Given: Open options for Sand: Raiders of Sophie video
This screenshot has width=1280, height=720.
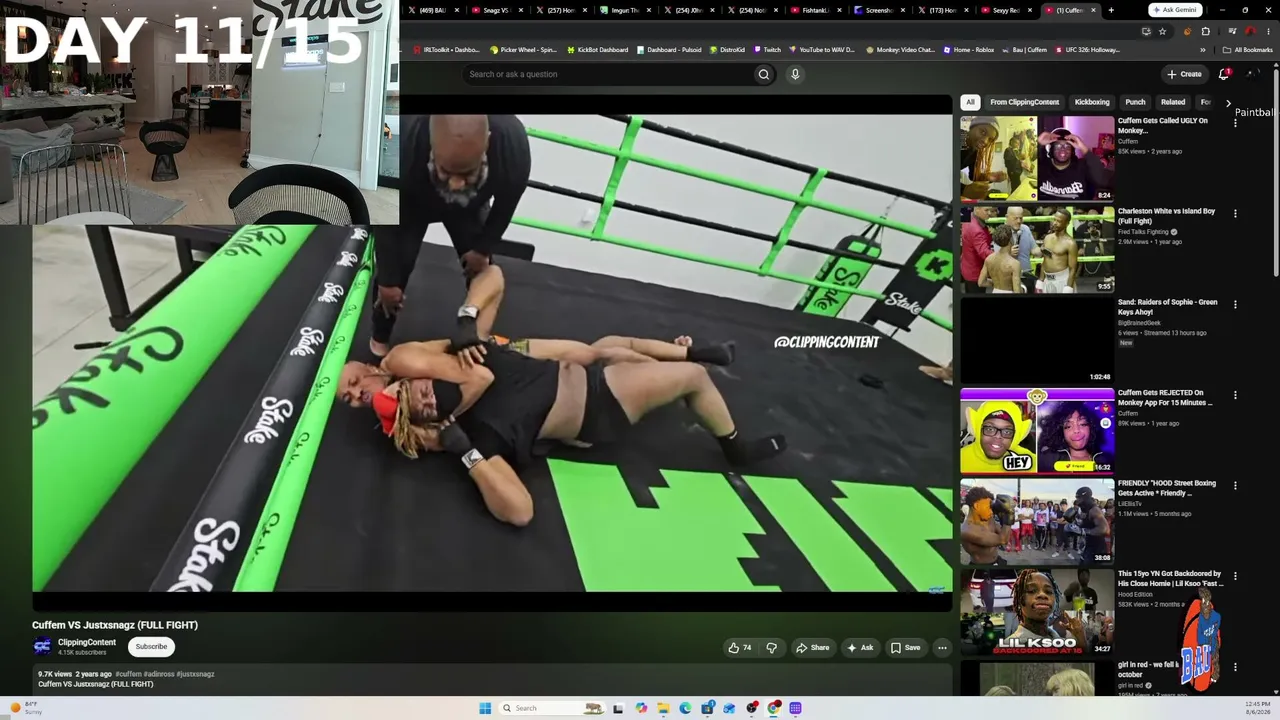Looking at the screenshot, I should pyautogui.click(x=1235, y=304).
